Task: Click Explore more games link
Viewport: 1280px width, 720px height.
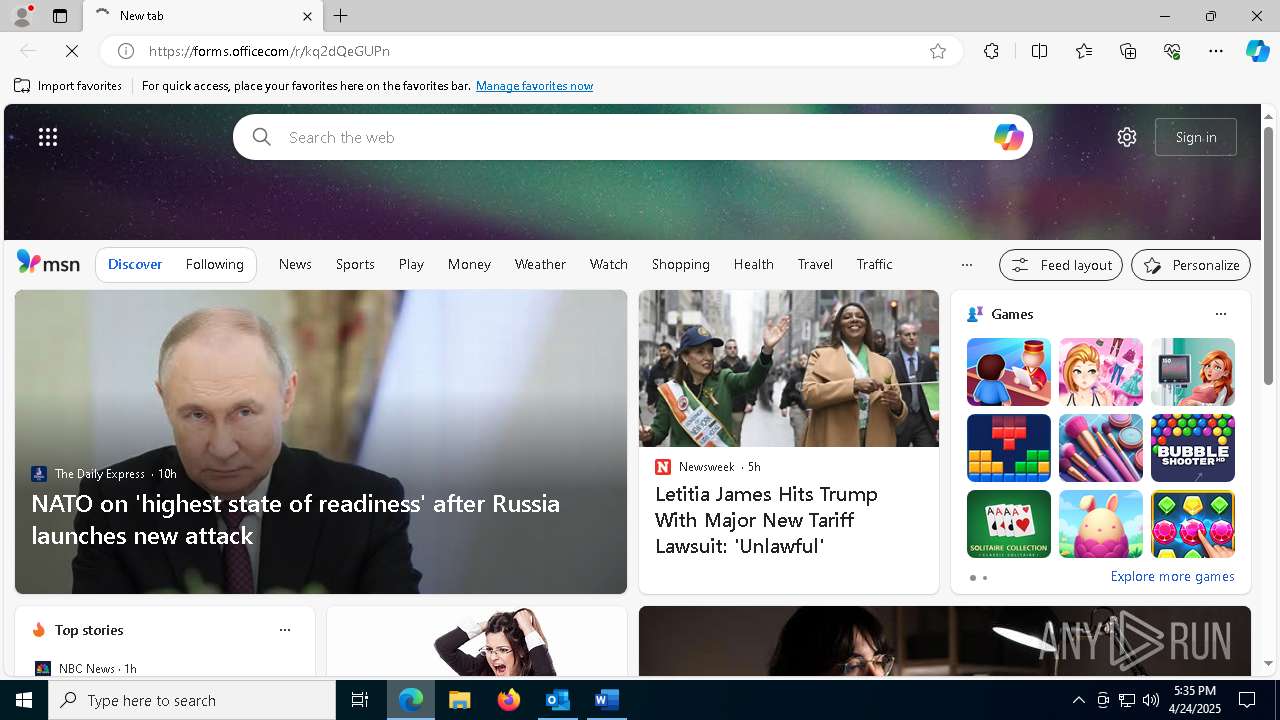Action: (1172, 576)
